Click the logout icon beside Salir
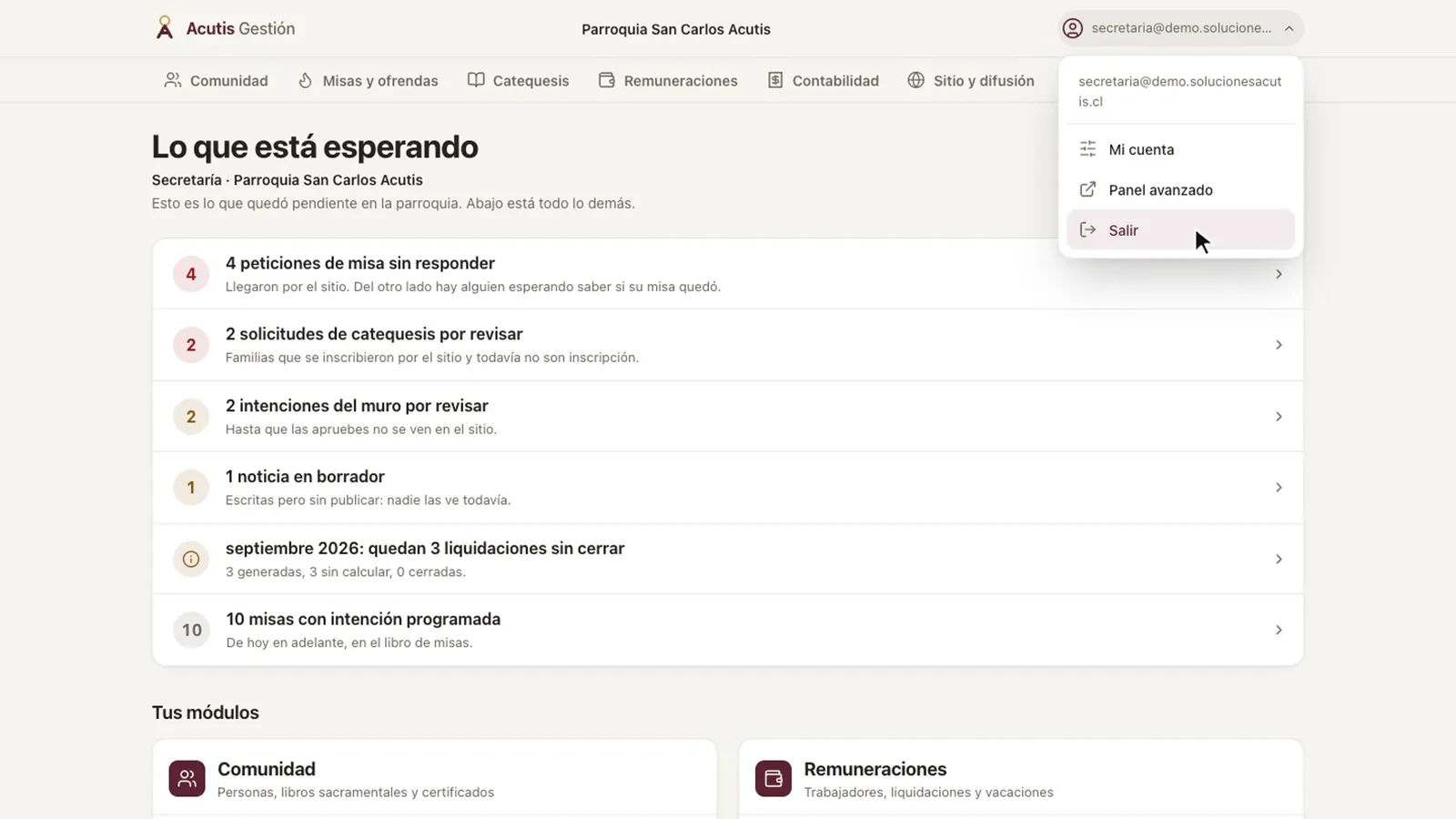The image size is (1456, 819). [x=1087, y=229]
